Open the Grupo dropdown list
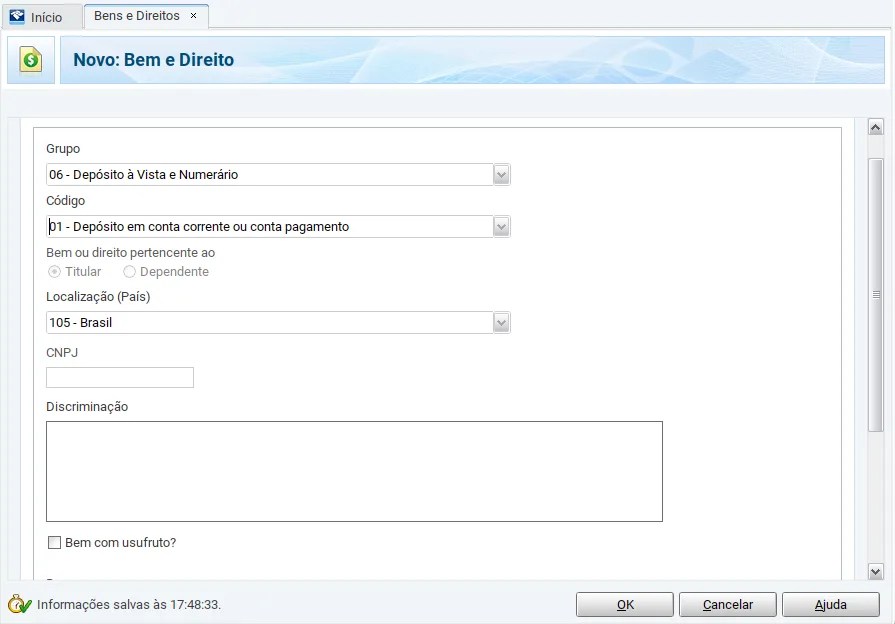 502,175
